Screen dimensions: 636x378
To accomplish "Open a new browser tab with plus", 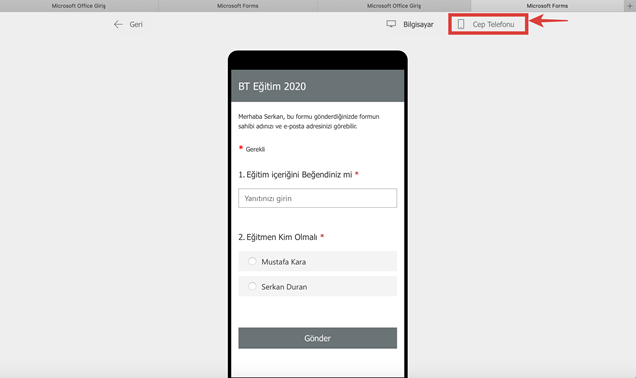I will (630, 6).
